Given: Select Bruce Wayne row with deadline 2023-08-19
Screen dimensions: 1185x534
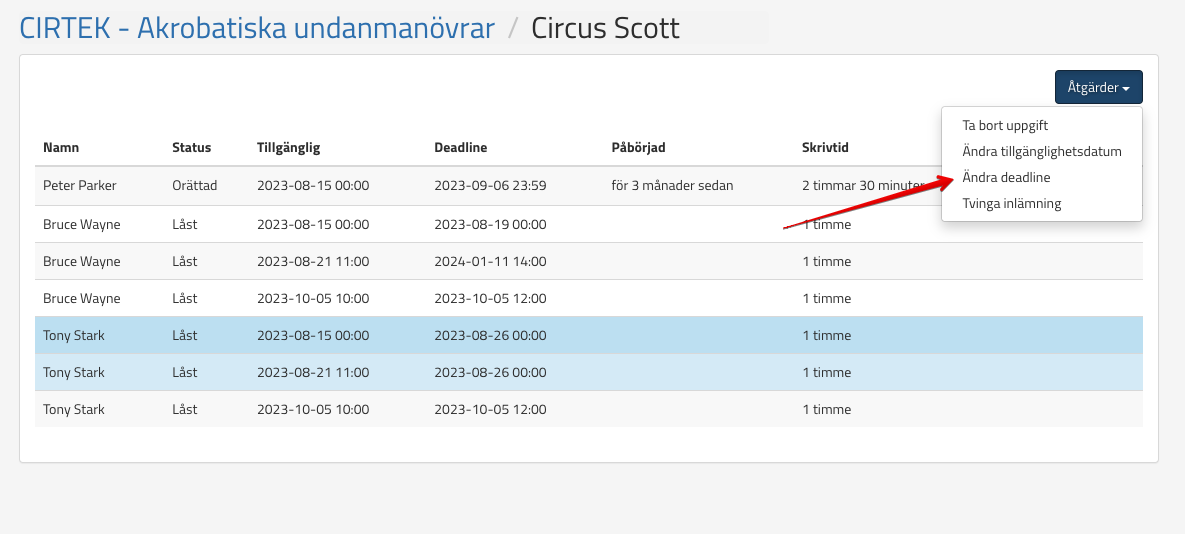Looking at the screenshot, I should (x=82, y=225).
